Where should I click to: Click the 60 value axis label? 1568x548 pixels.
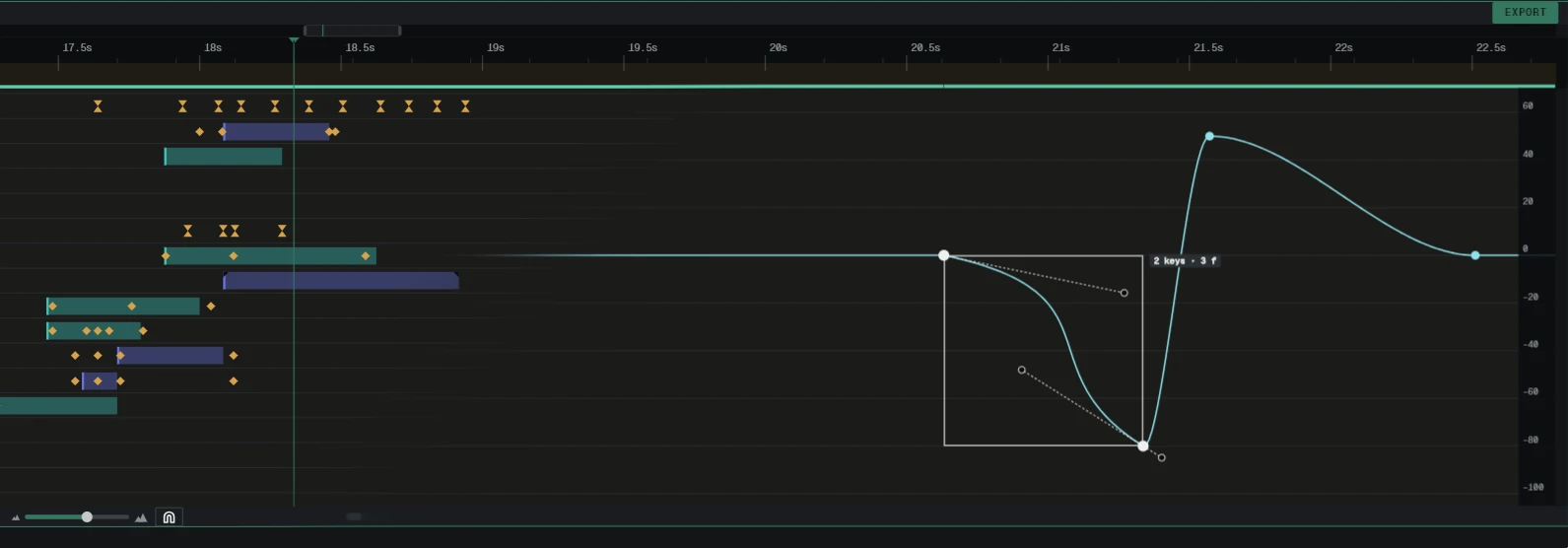[x=1528, y=105]
